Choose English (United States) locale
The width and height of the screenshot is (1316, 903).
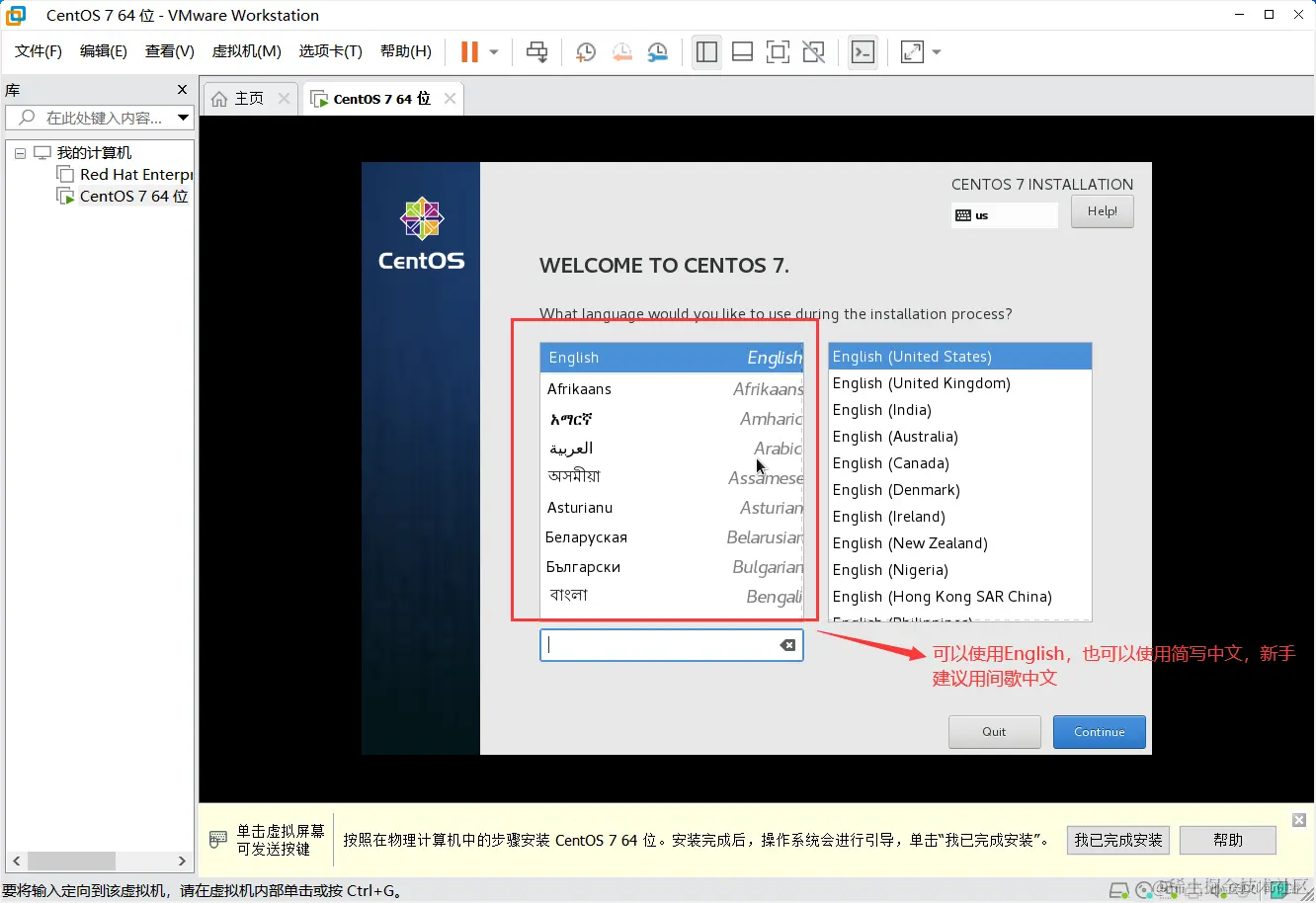960,357
